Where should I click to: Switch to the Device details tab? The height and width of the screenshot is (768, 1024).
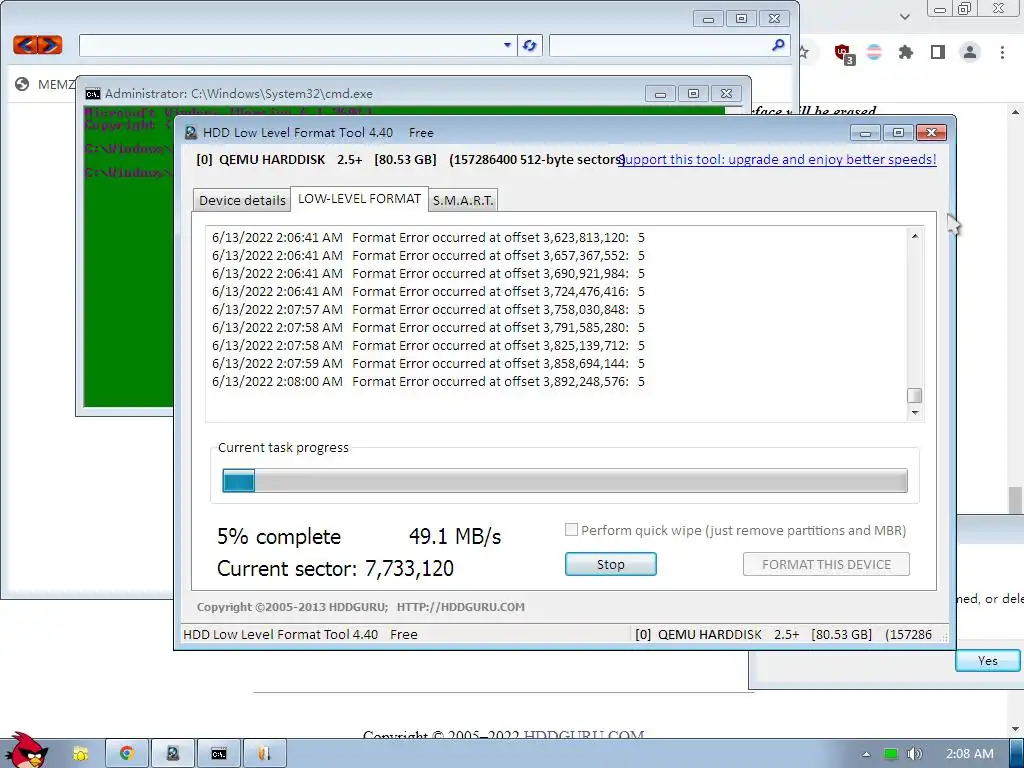point(242,200)
